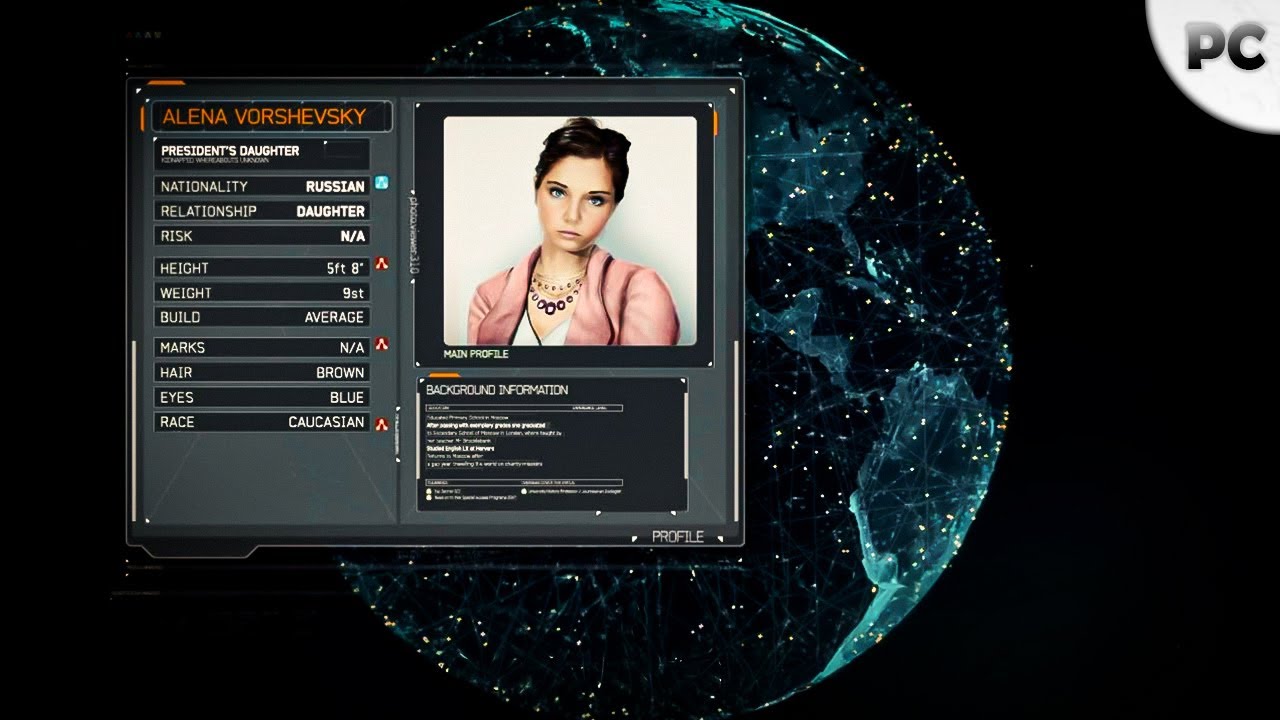Click the President's Daughter title box
Screen dimensions: 1280x720
[262, 154]
